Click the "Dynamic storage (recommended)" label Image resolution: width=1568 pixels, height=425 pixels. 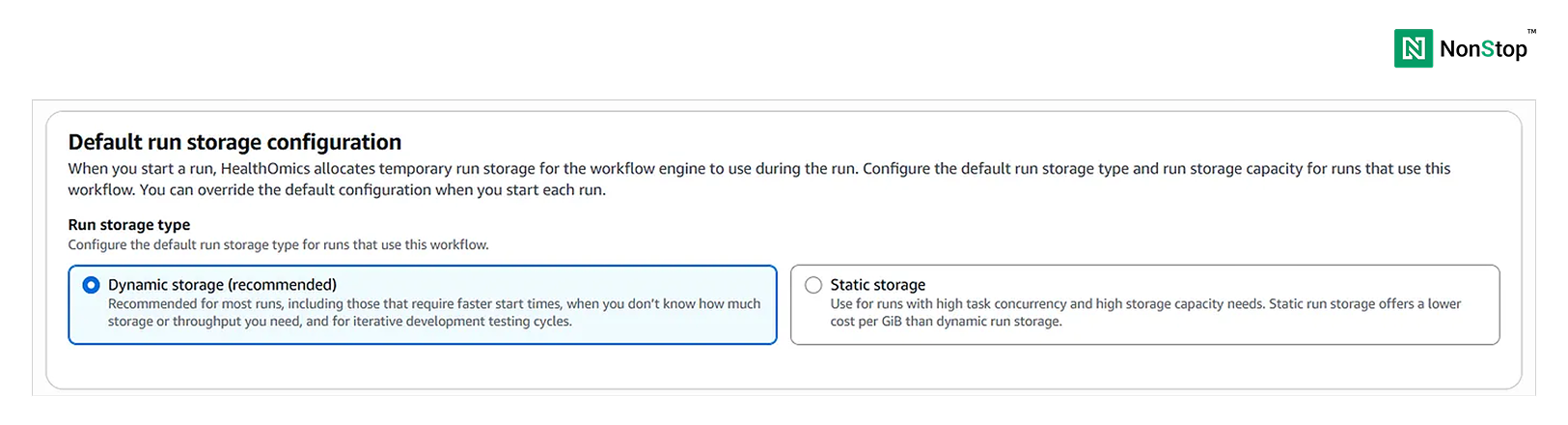pos(222,285)
